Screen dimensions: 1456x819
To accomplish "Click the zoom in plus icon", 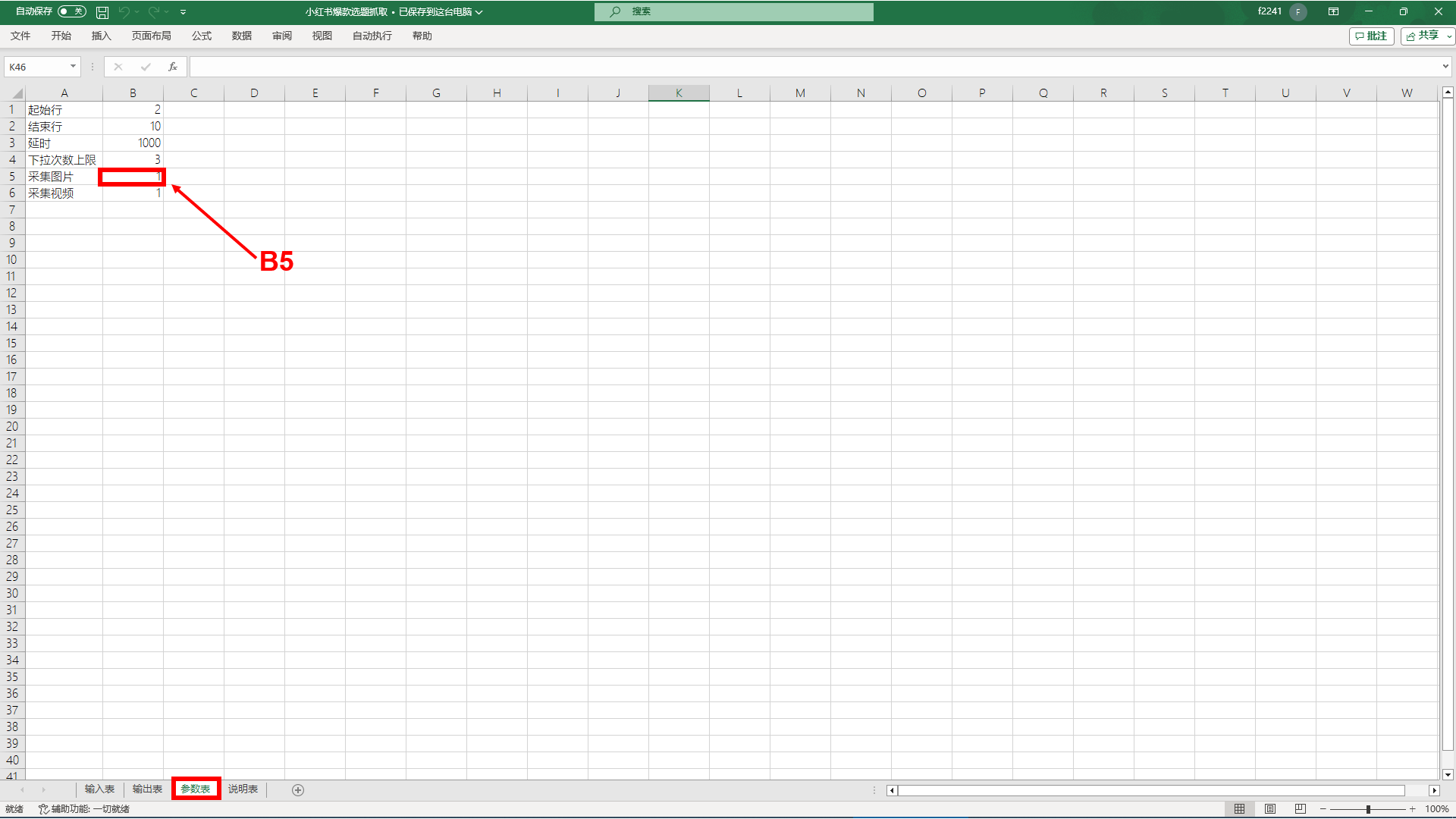I will tap(1413, 809).
